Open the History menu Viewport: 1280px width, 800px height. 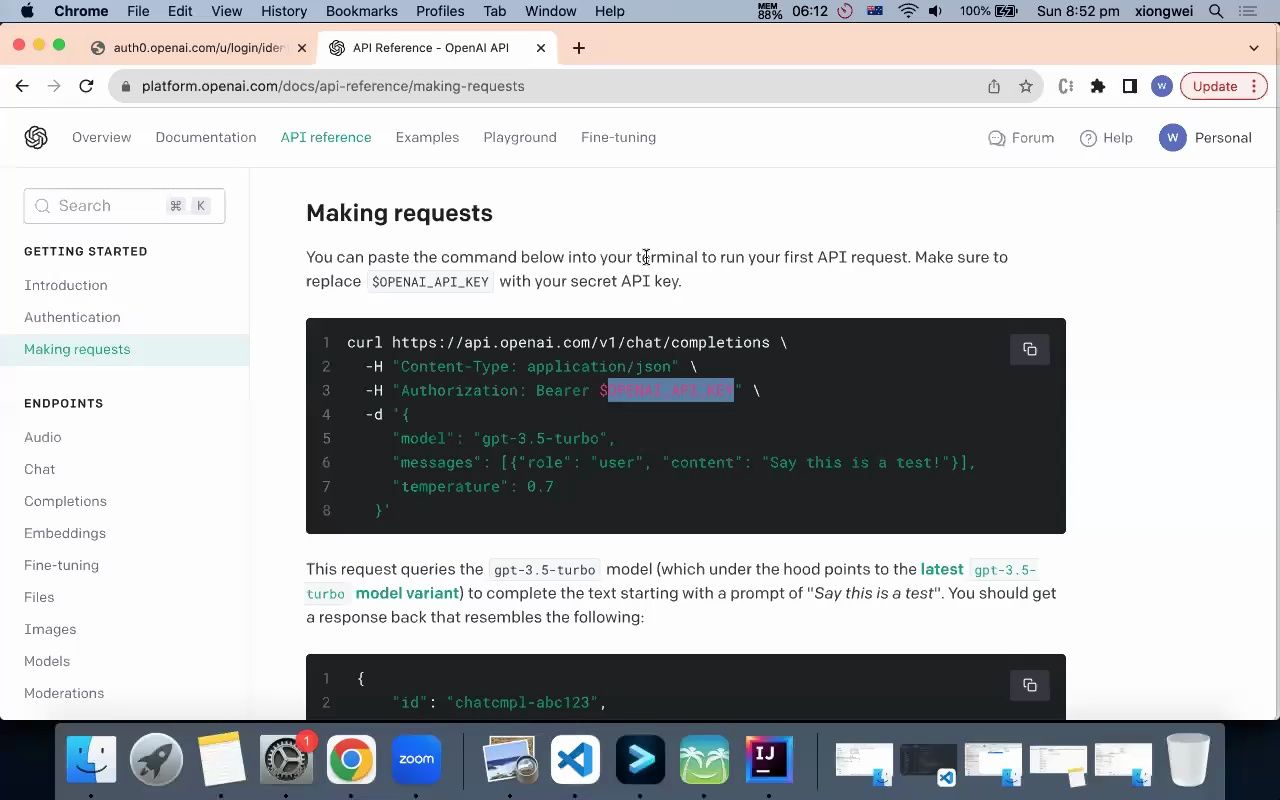(x=284, y=11)
